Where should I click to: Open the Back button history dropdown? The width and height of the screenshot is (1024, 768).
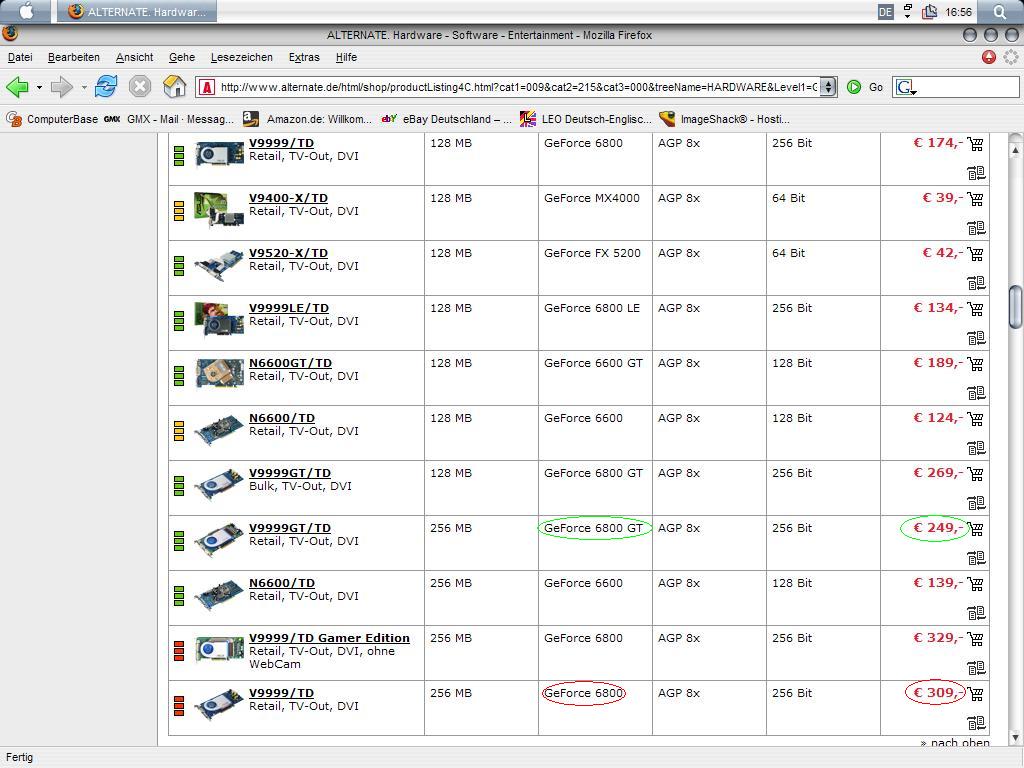39,87
